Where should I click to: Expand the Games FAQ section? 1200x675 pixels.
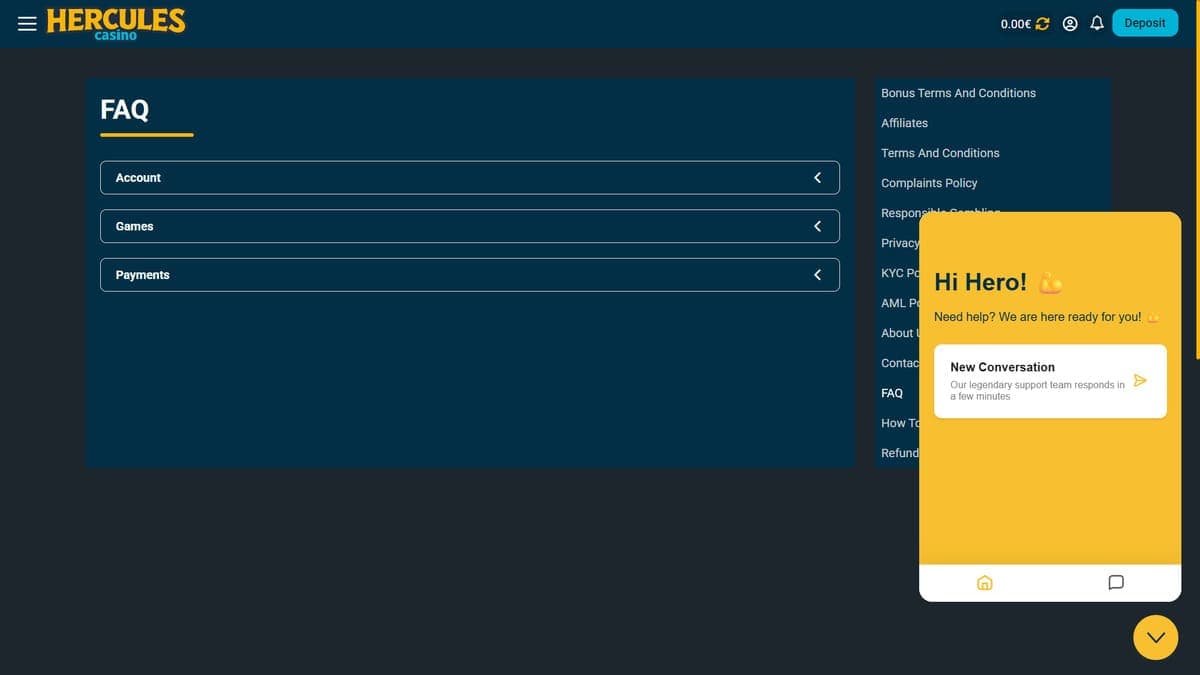[470, 226]
